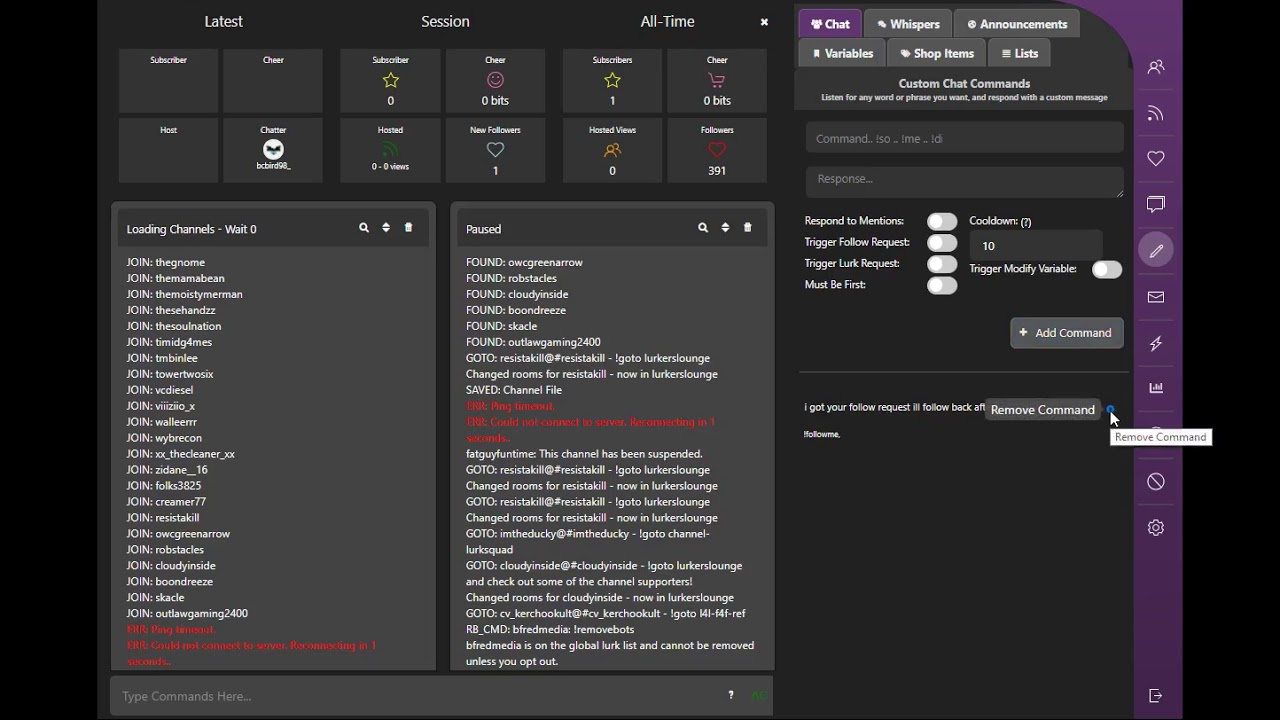Toggle Trigger Follow Request switch
1280x720 pixels.
click(942, 242)
